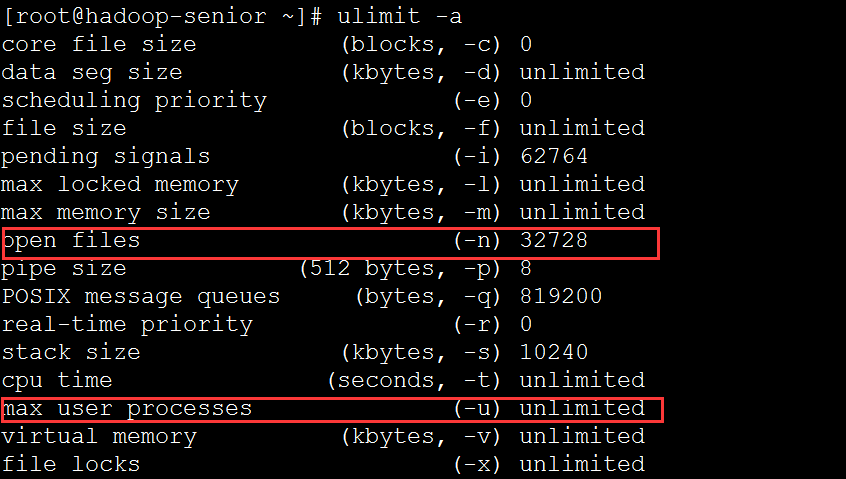Click the ulimit -a command text

(x=400, y=16)
